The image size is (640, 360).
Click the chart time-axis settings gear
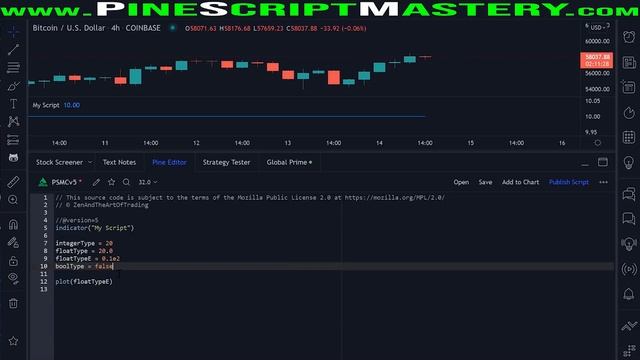[598, 143]
